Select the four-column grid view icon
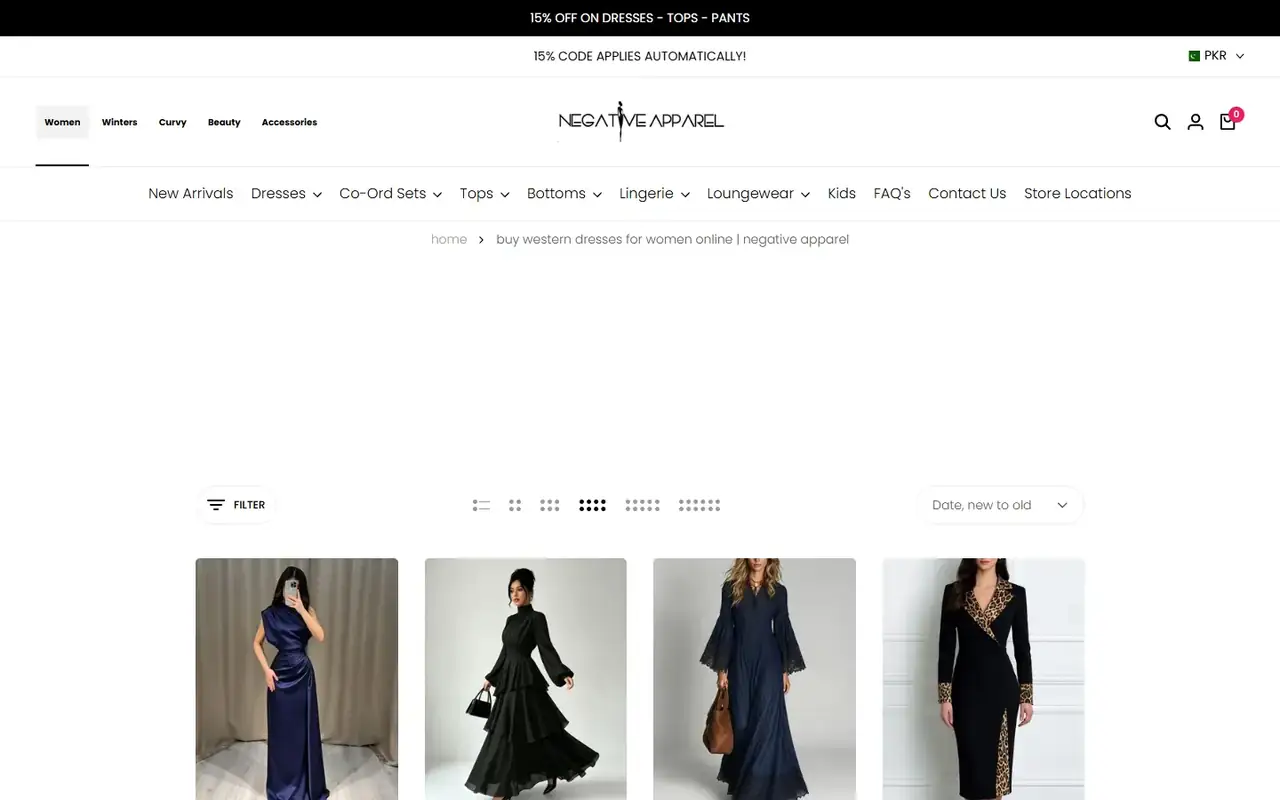Viewport: 1280px width, 800px height. (592, 505)
